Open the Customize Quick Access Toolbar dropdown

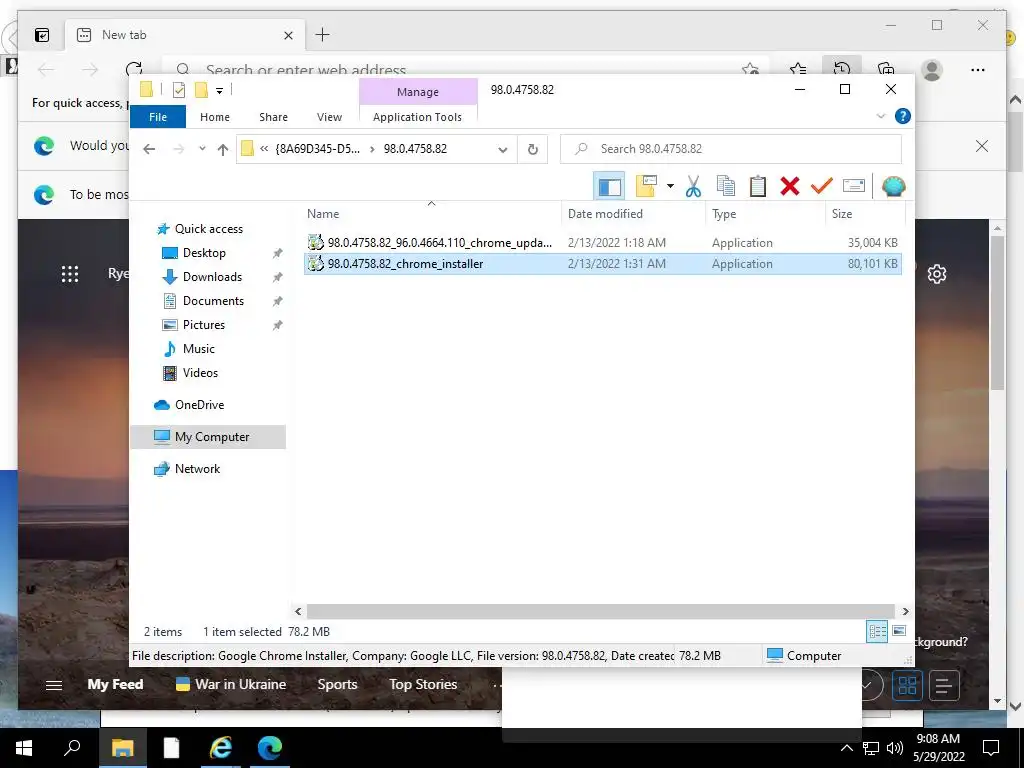[x=219, y=91]
